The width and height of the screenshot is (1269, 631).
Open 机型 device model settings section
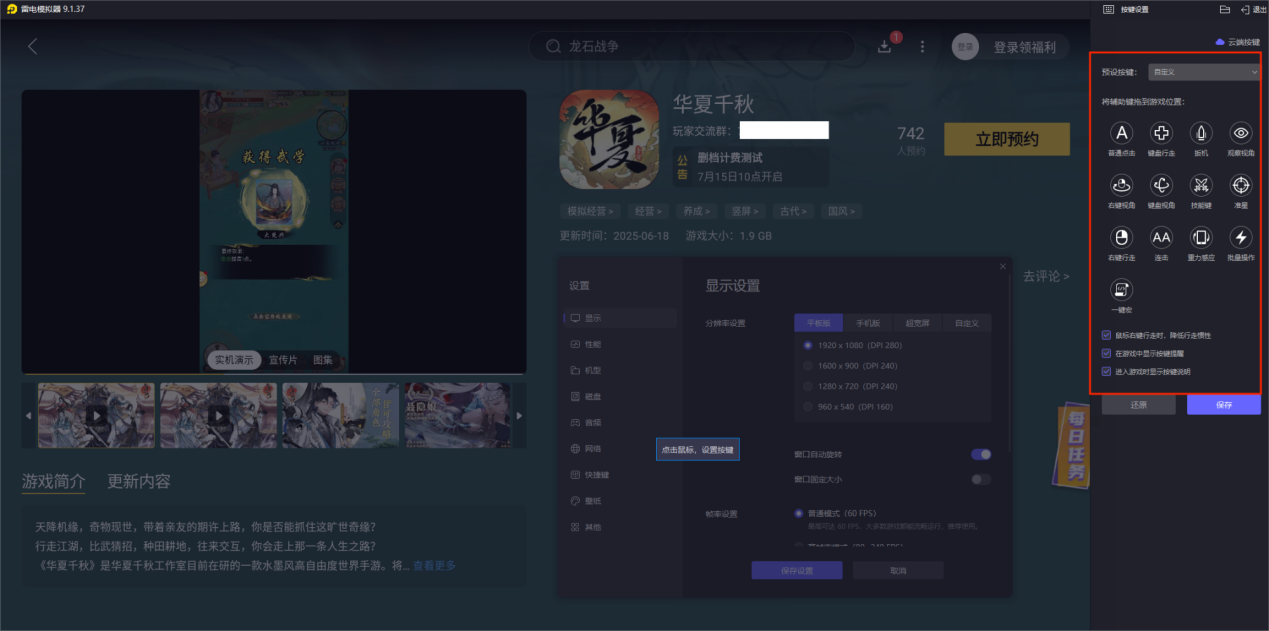tap(620, 370)
